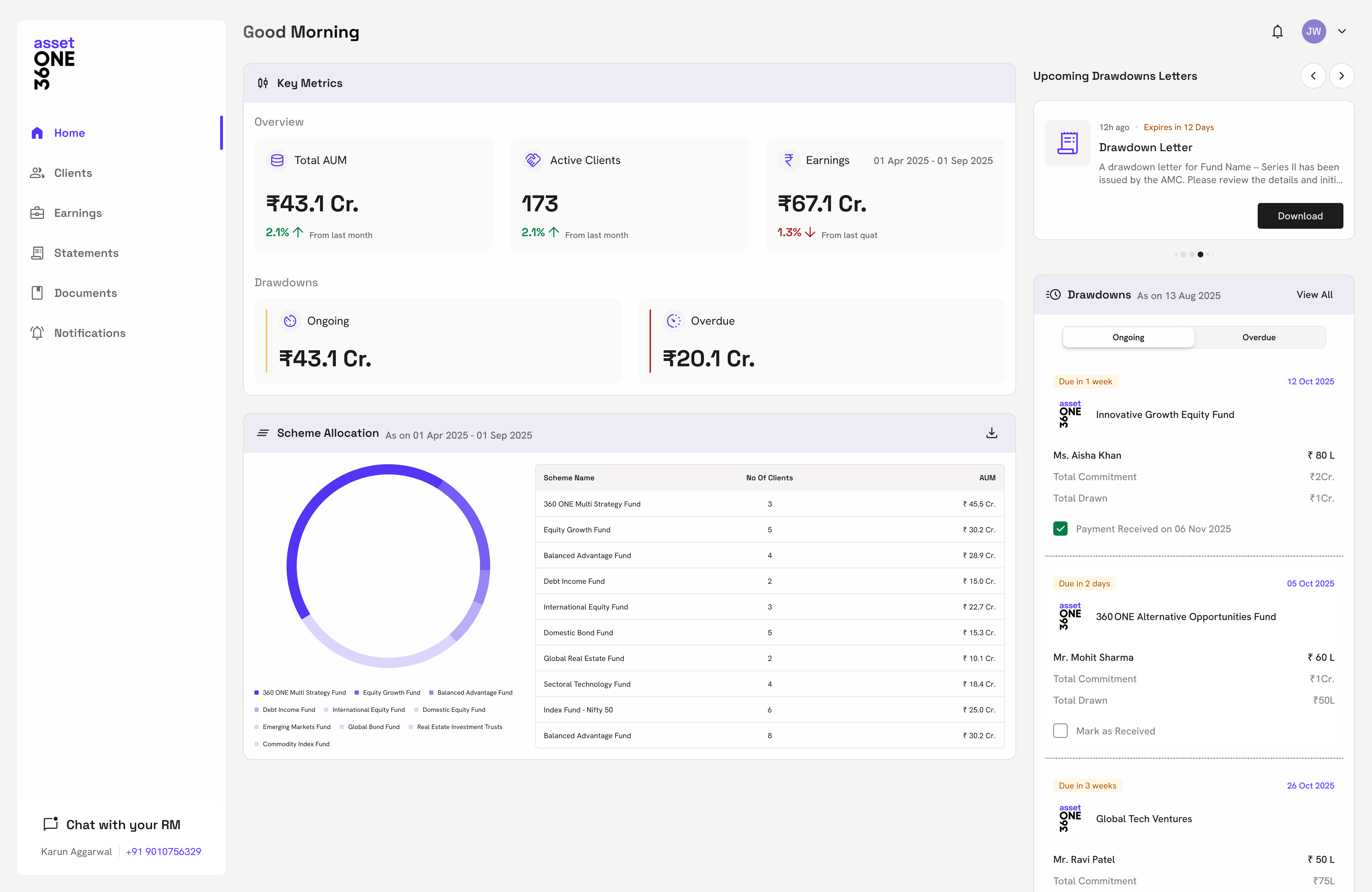1372x892 pixels.
Task: Click the notification bell icon
Action: (1277, 32)
